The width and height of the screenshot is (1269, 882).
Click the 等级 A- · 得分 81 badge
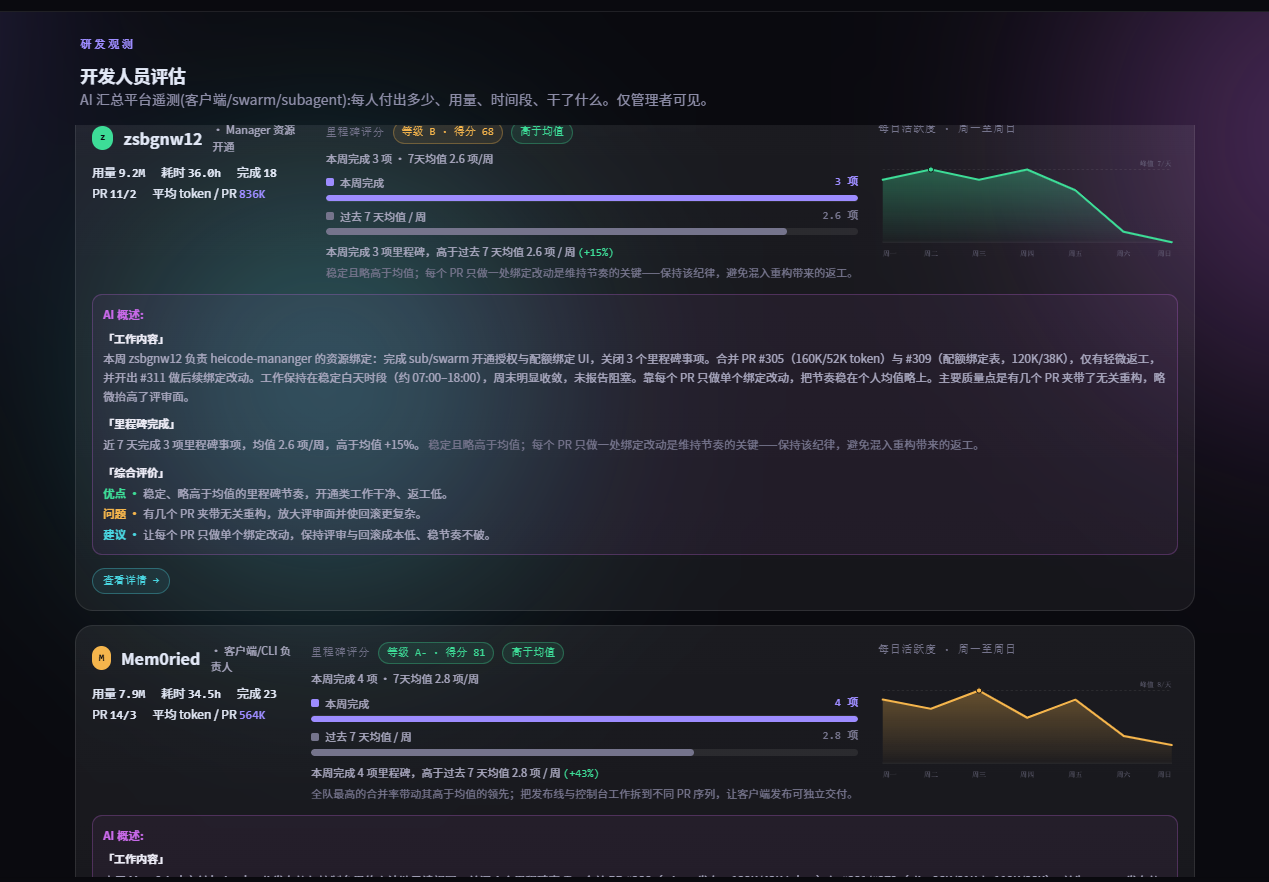436,652
